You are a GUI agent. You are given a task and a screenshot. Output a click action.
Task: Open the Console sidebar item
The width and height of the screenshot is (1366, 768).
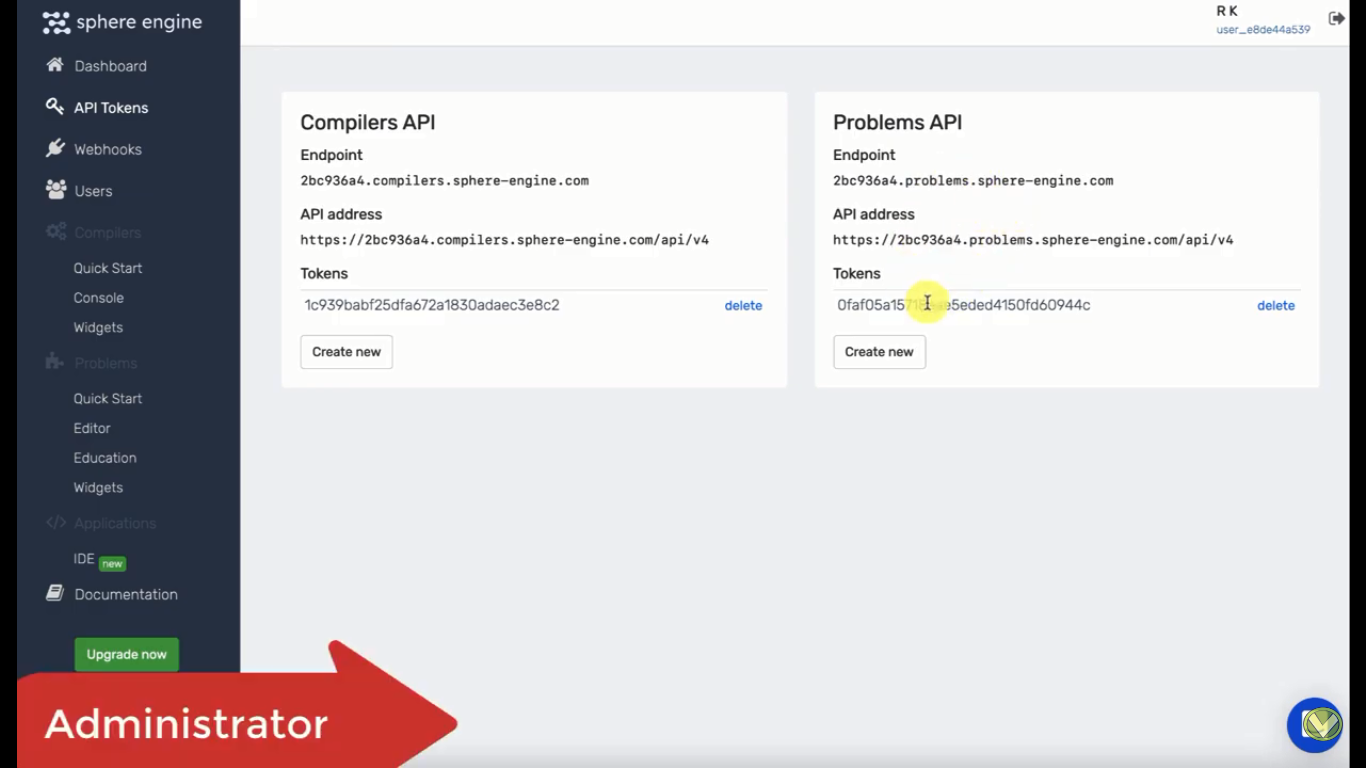tap(99, 298)
